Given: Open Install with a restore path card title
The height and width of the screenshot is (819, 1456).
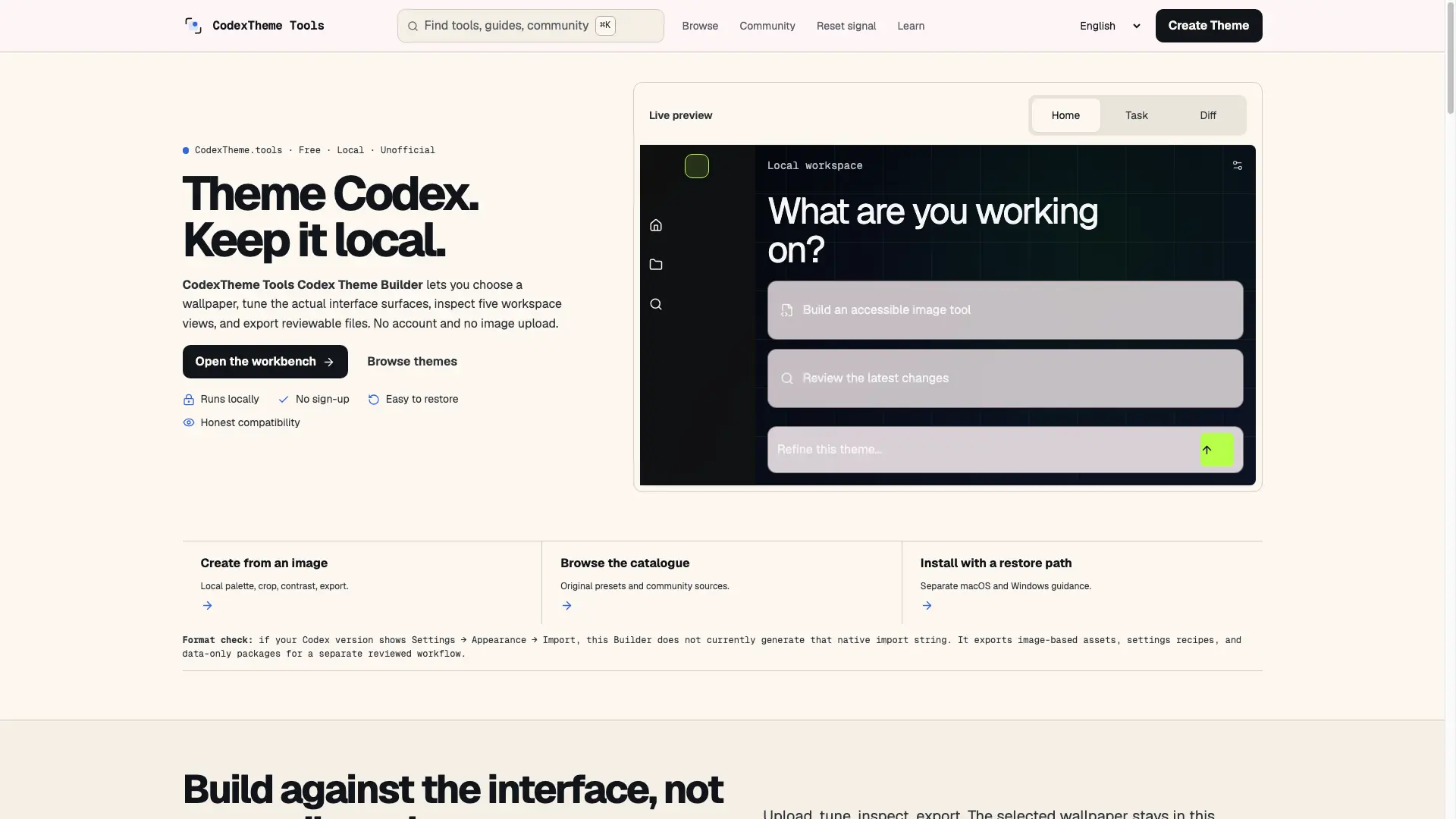Looking at the screenshot, I should coord(996,563).
